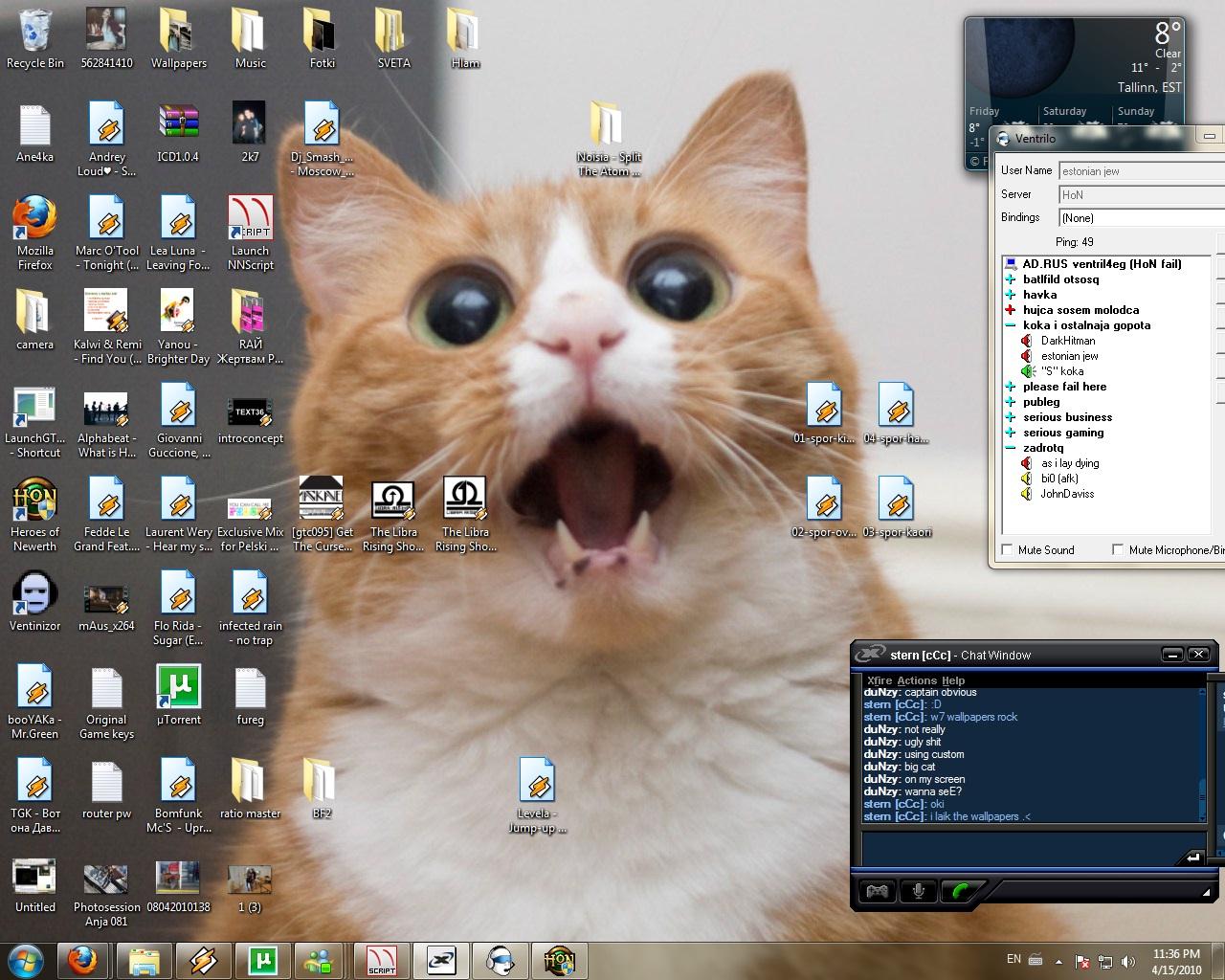Select user JohnDaviss in Ventrilo

pos(1067,494)
